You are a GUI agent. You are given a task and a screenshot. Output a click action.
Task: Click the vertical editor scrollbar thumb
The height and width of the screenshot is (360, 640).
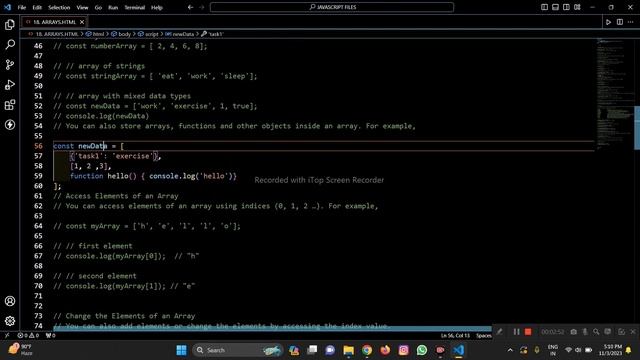[637, 128]
